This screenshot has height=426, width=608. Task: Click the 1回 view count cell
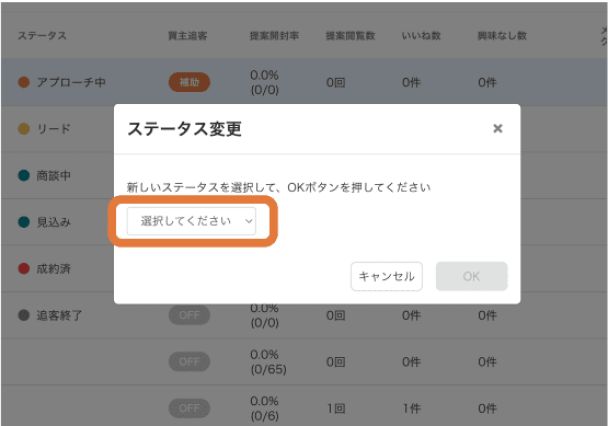(336, 409)
